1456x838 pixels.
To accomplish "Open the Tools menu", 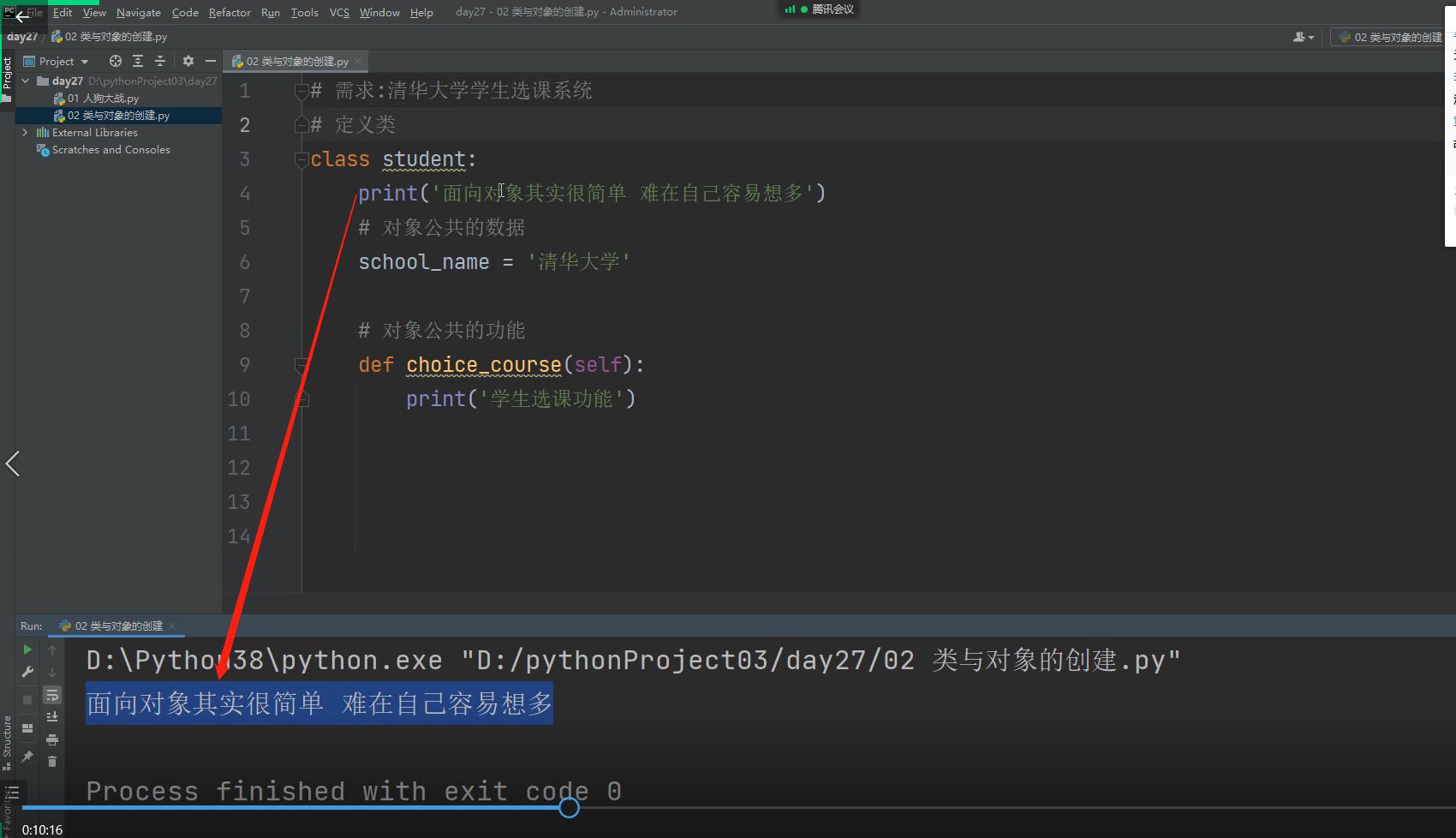I will 304,12.
